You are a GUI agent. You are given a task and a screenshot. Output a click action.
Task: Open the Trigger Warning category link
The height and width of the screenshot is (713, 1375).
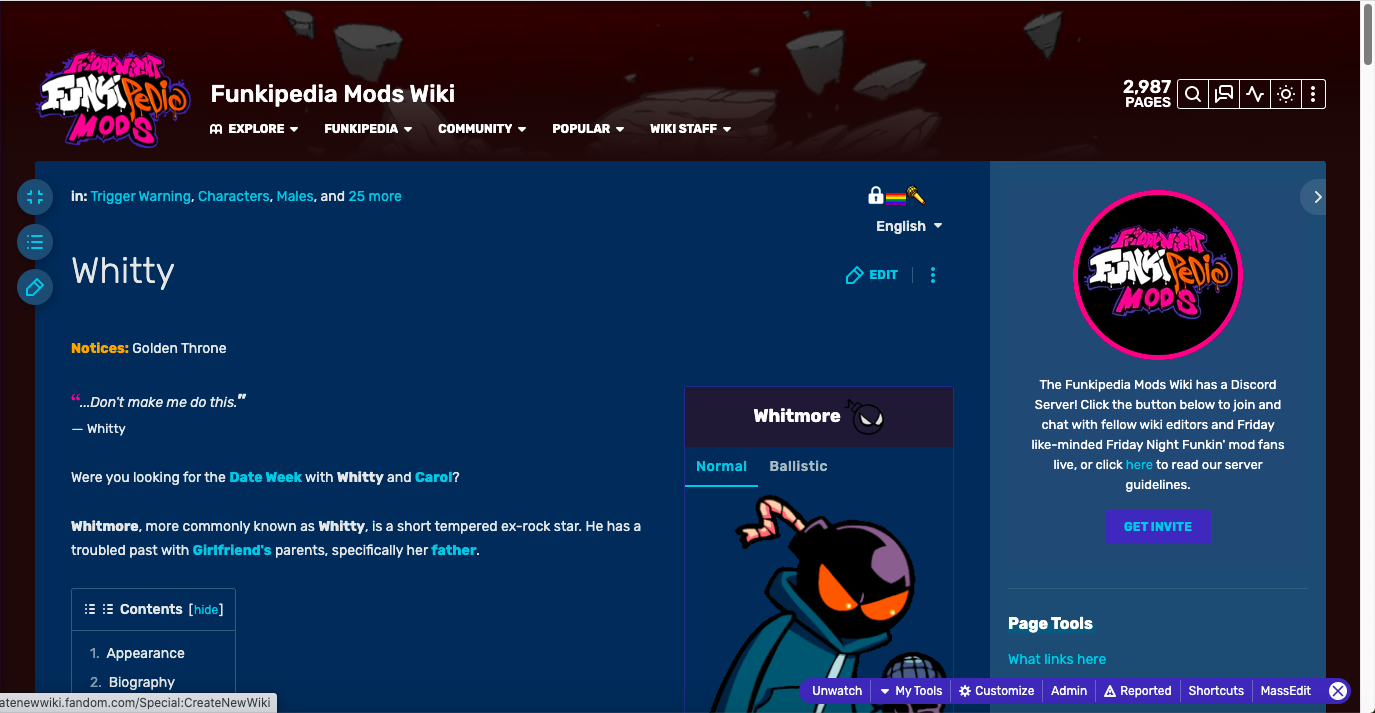point(141,197)
